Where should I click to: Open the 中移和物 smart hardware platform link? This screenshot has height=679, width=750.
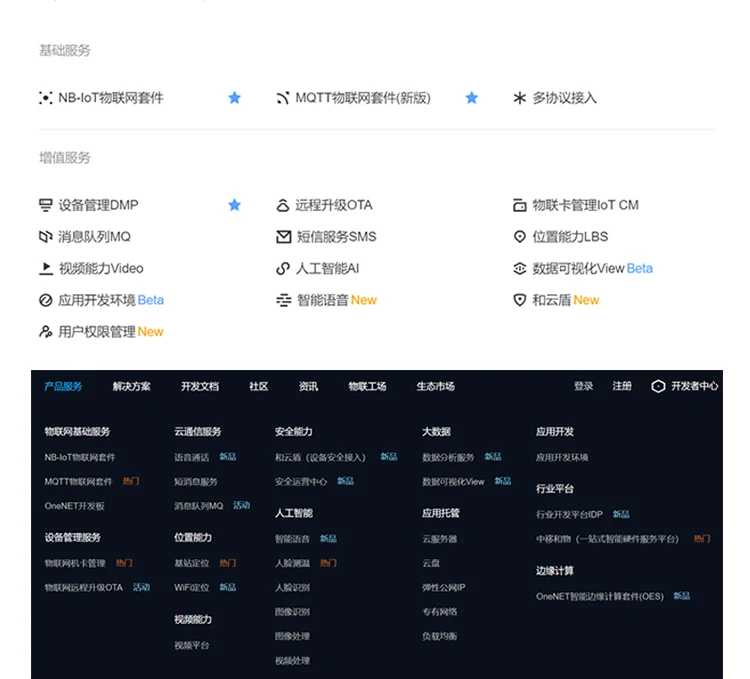tap(607, 539)
